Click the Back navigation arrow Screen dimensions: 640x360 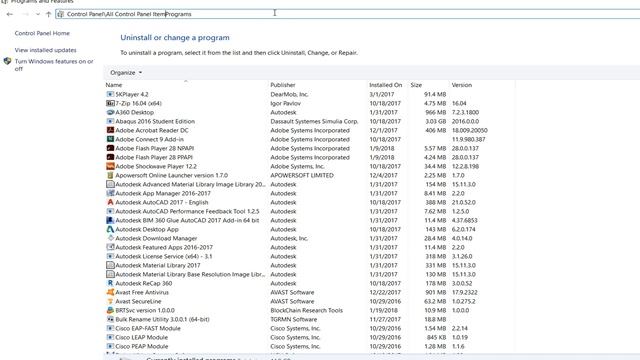click(x=10, y=14)
